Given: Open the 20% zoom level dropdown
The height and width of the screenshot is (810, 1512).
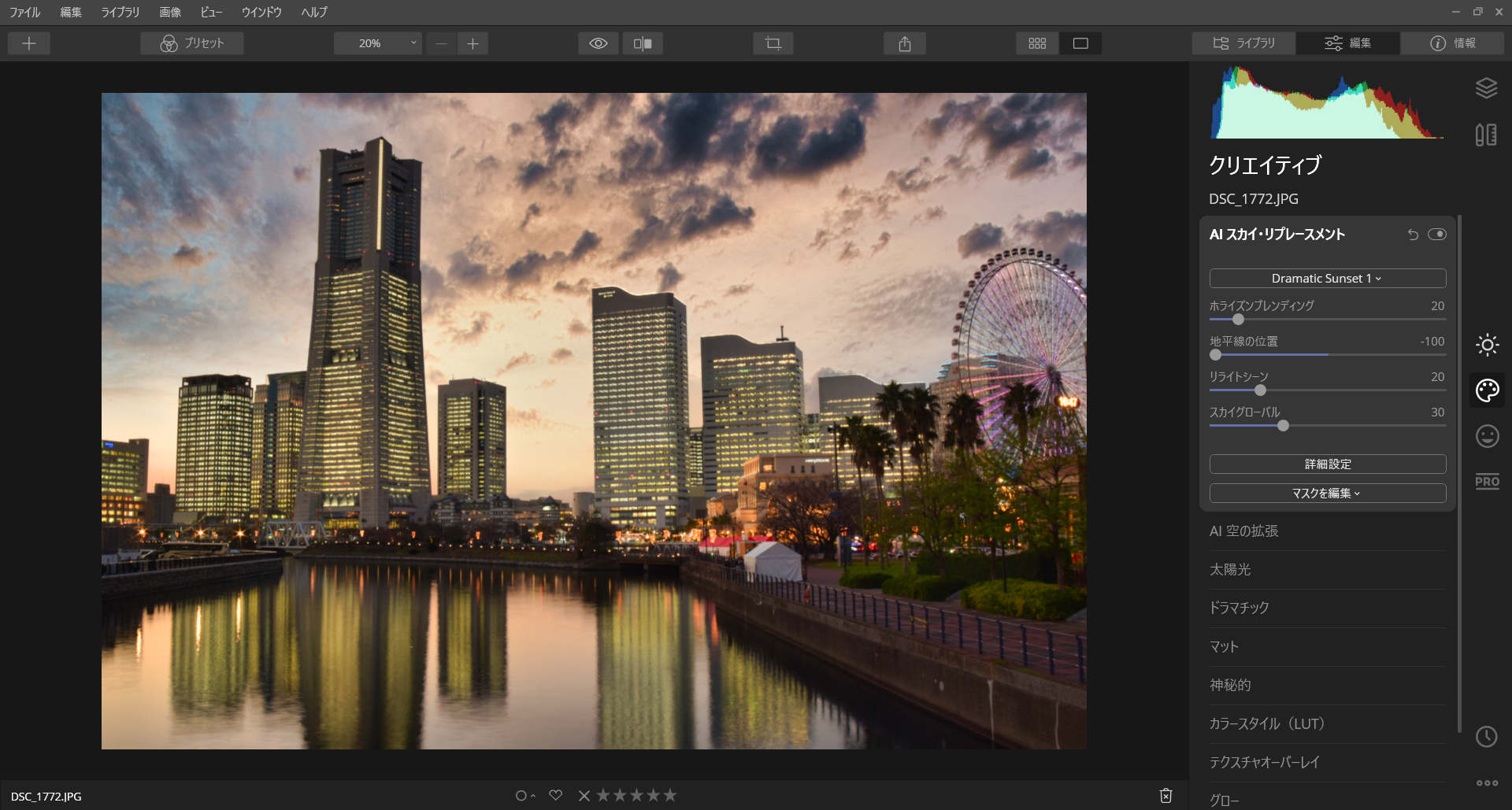Looking at the screenshot, I should 378,43.
